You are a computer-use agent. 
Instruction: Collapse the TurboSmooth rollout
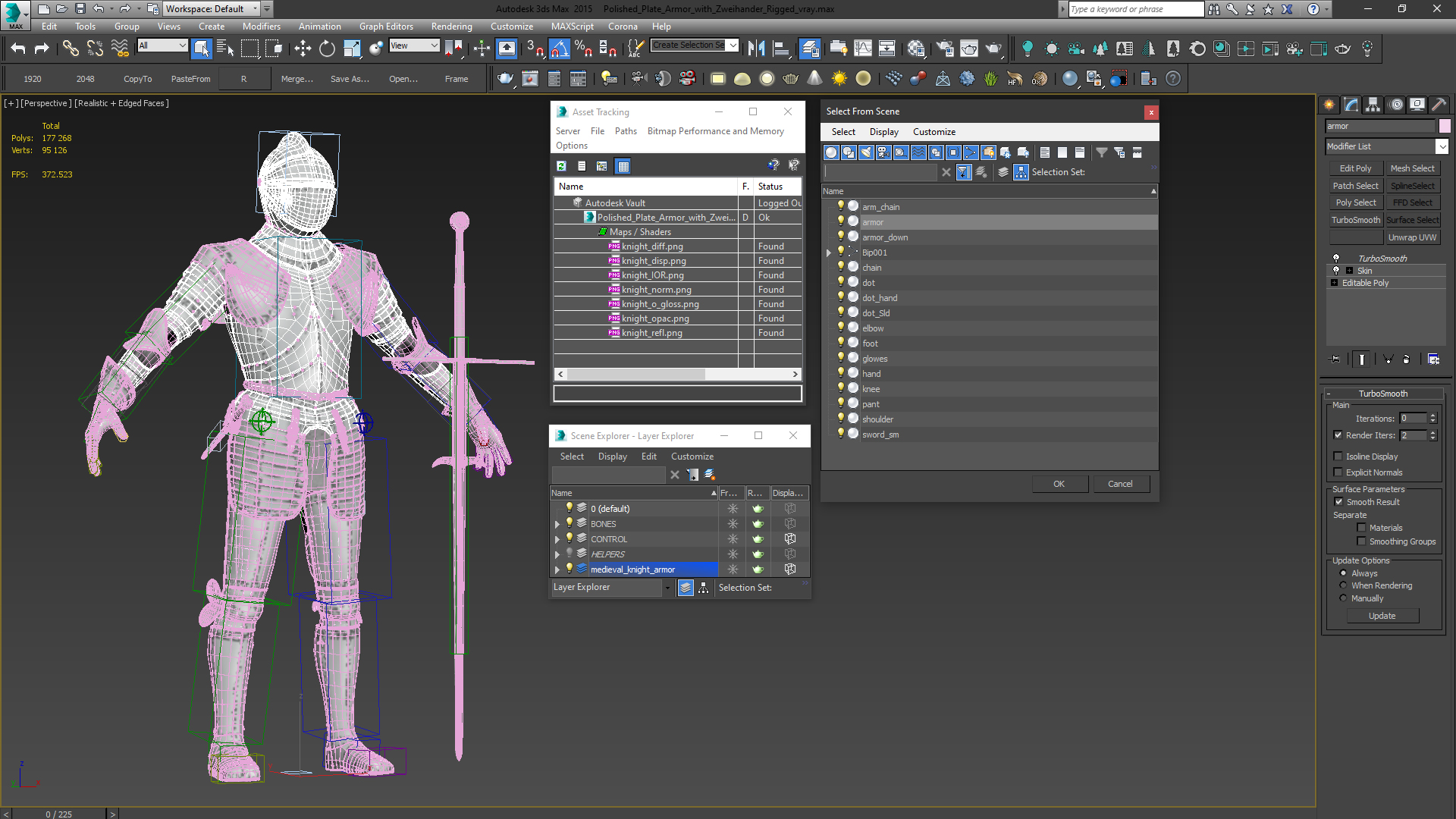[1329, 394]
